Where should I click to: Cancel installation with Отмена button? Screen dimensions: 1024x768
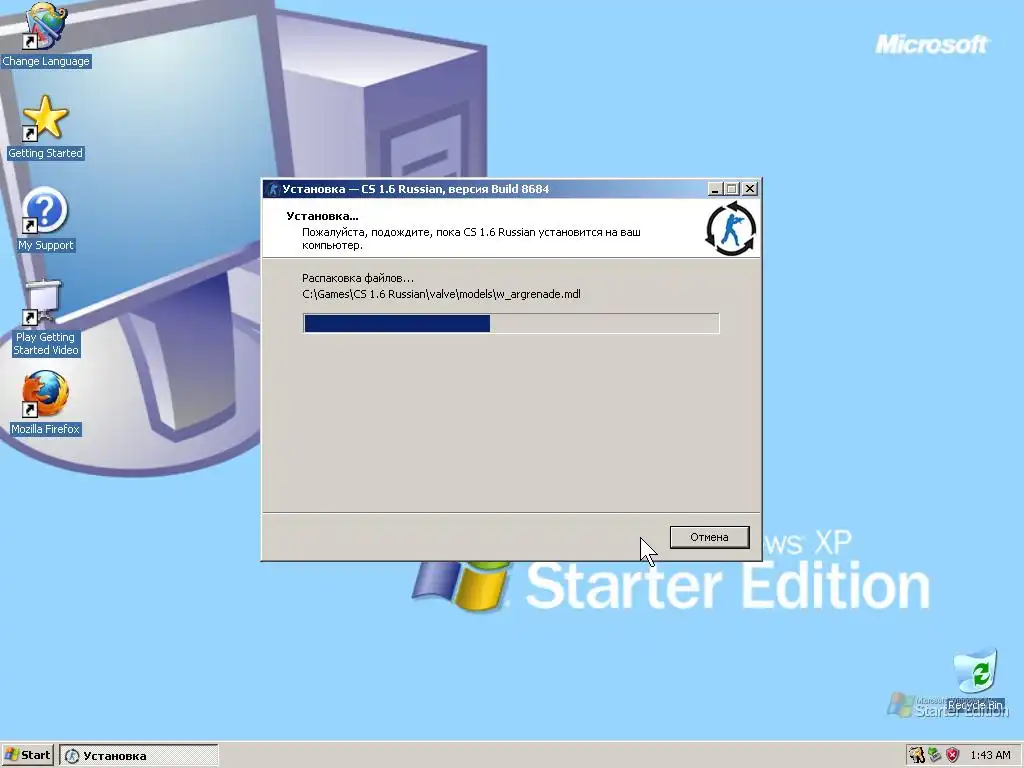pyautogui.click(x=709, y=537)
